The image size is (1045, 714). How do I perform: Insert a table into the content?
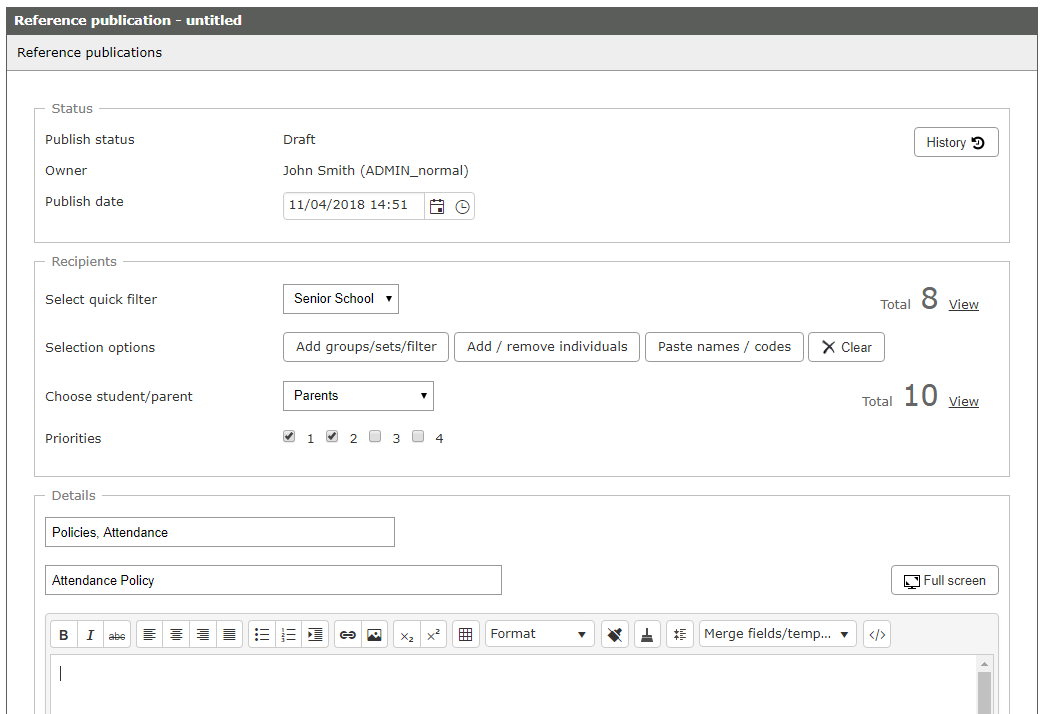coord(465,633)
